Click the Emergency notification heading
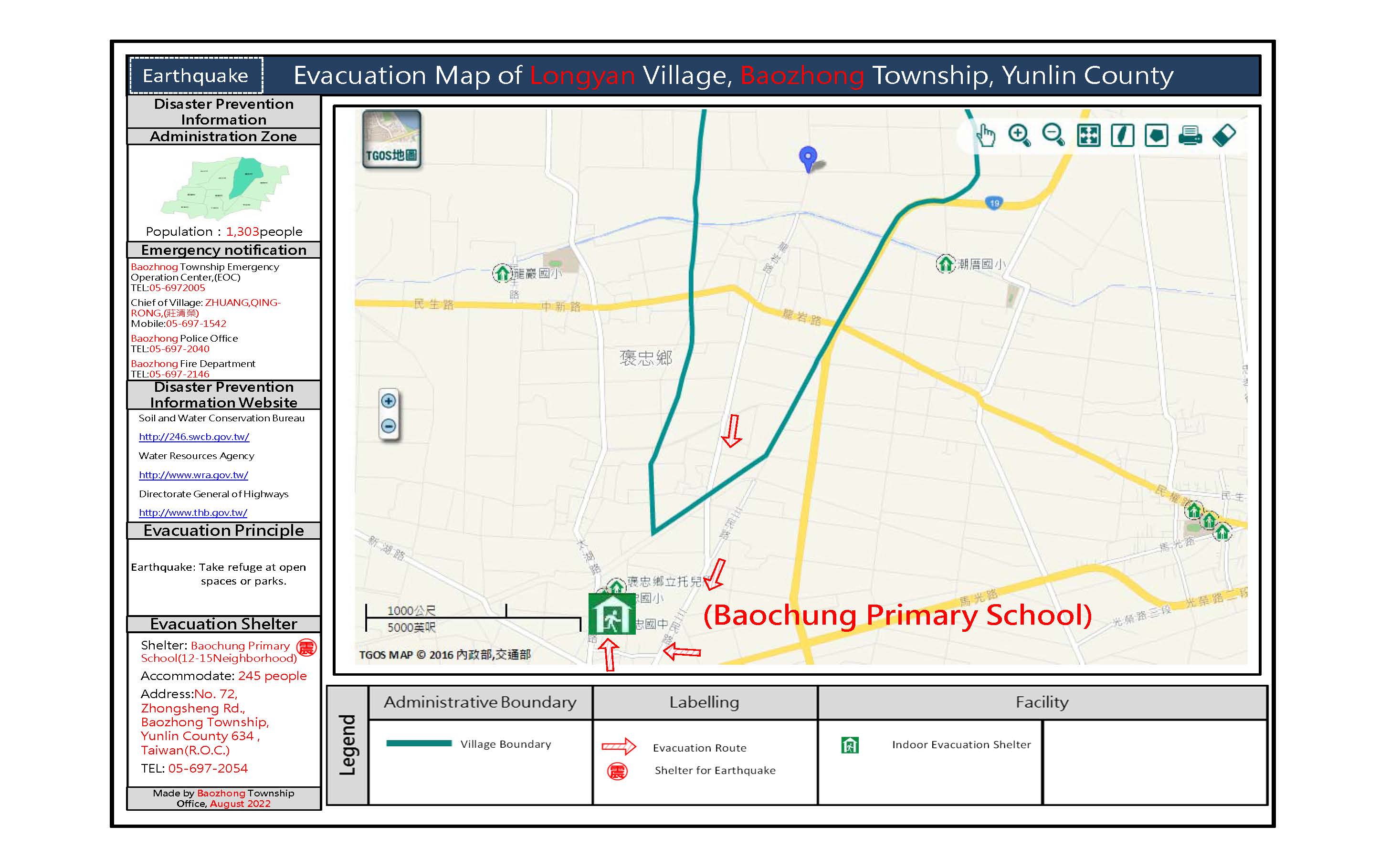1390x868 pixels. [x=224, y=251]
